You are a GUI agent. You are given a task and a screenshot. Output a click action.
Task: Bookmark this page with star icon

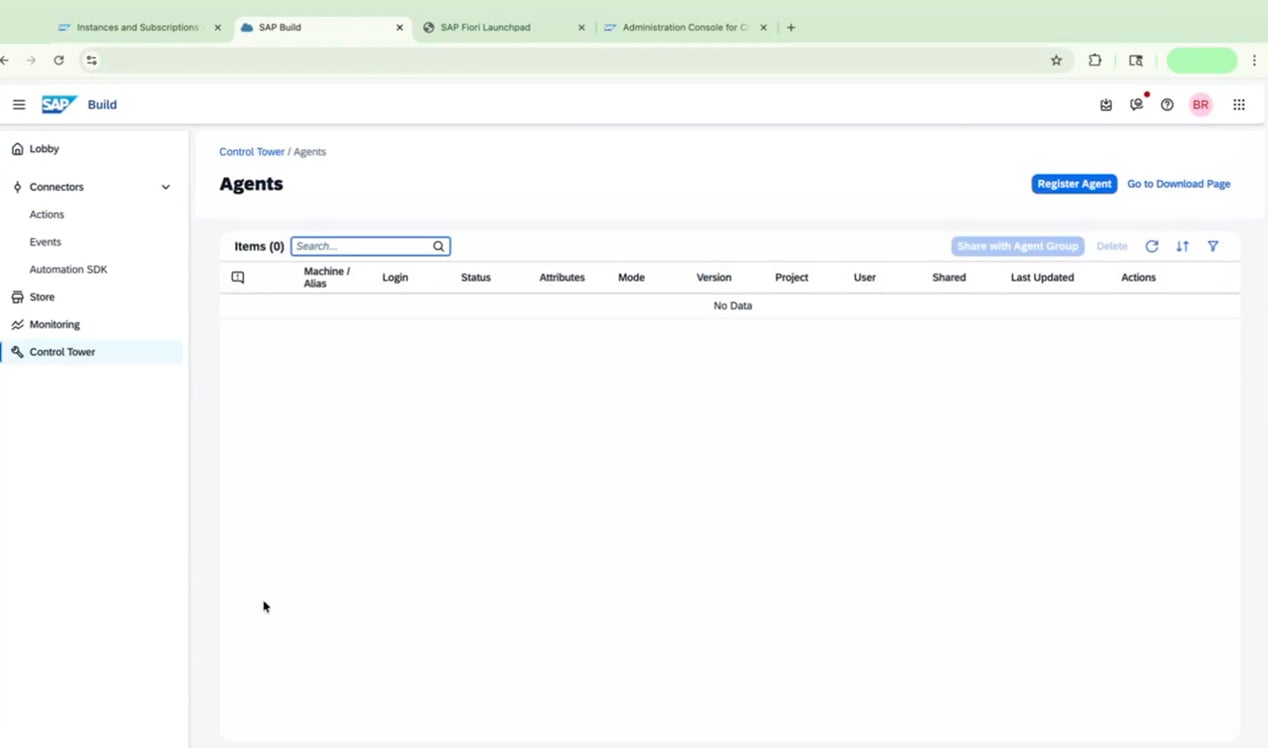1056,61
